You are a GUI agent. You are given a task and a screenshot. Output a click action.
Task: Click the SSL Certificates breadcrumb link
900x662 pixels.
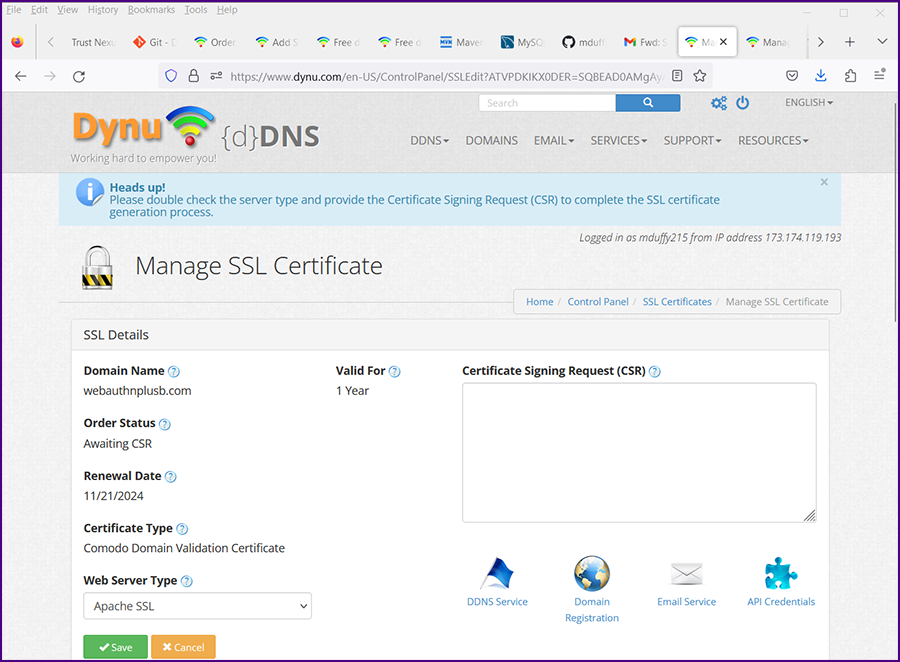click(677, 301)
